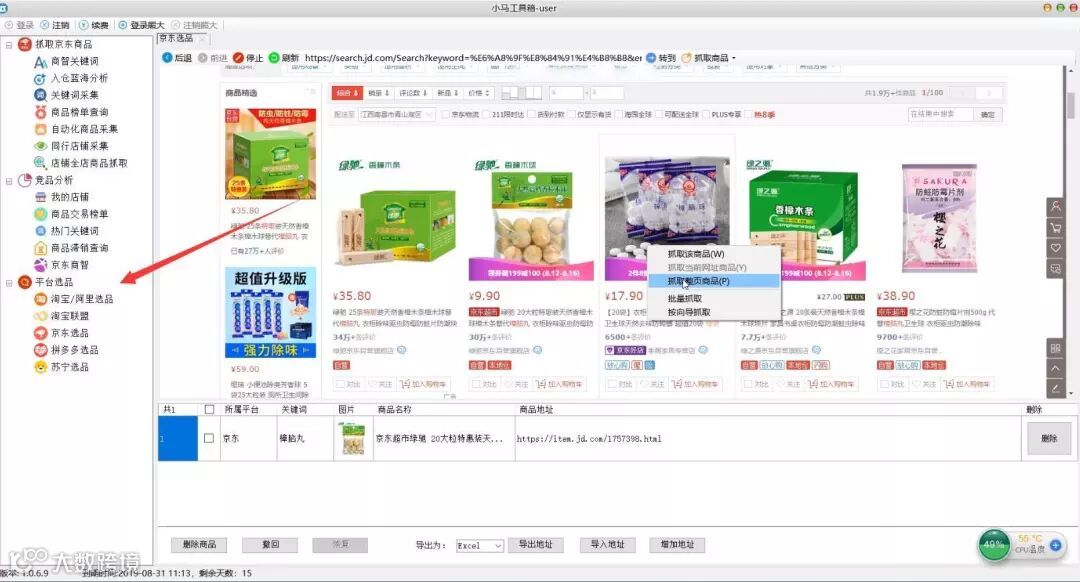
Task: Collapse the 竞品分析 tree node
Action: (x=9, y=180)
